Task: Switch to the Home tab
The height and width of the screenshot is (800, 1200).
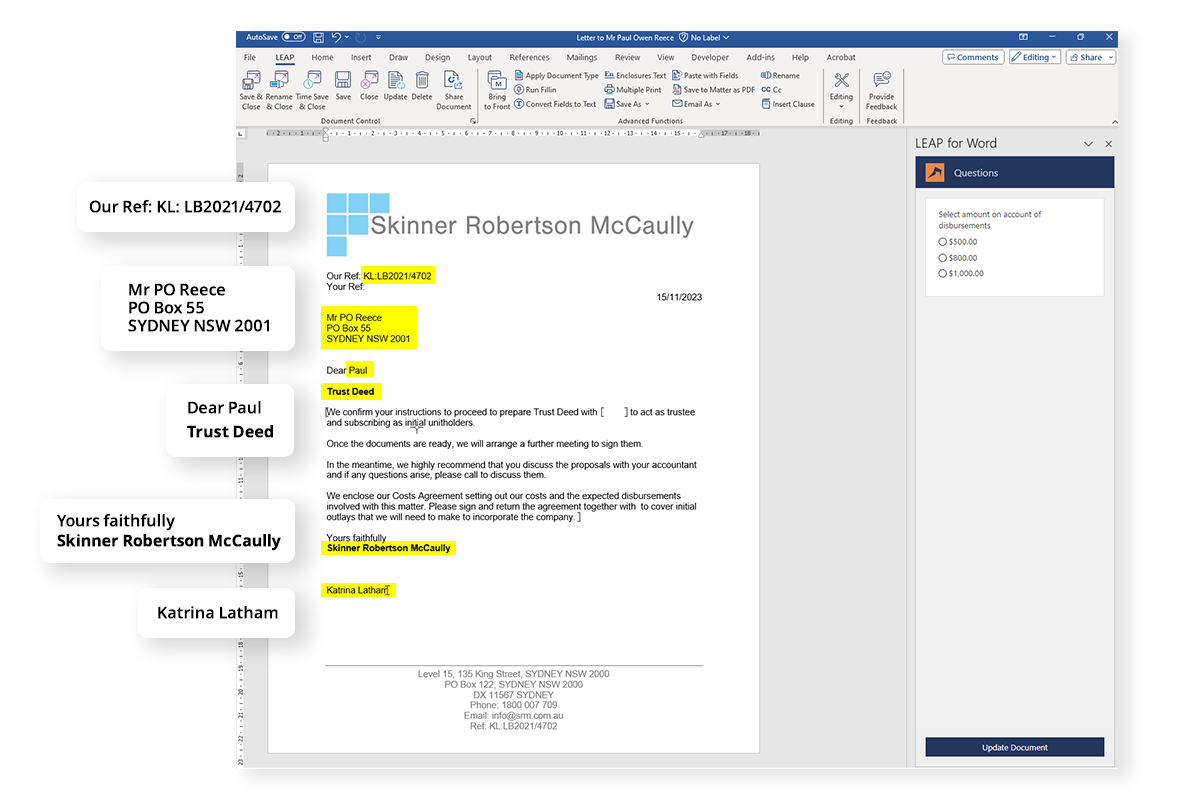Action: point(322,58)
